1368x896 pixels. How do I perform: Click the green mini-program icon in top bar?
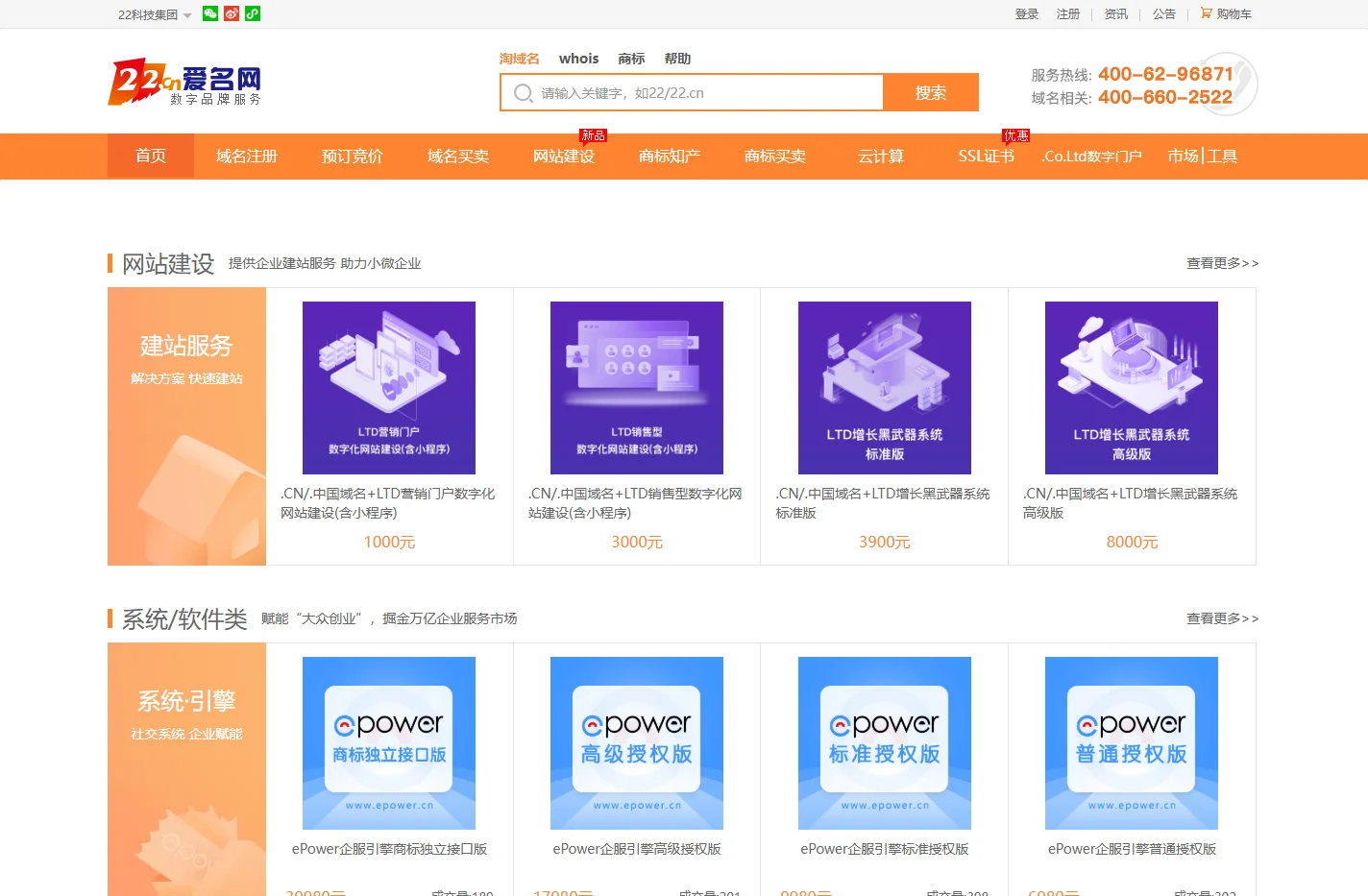[x=253, y=13]
